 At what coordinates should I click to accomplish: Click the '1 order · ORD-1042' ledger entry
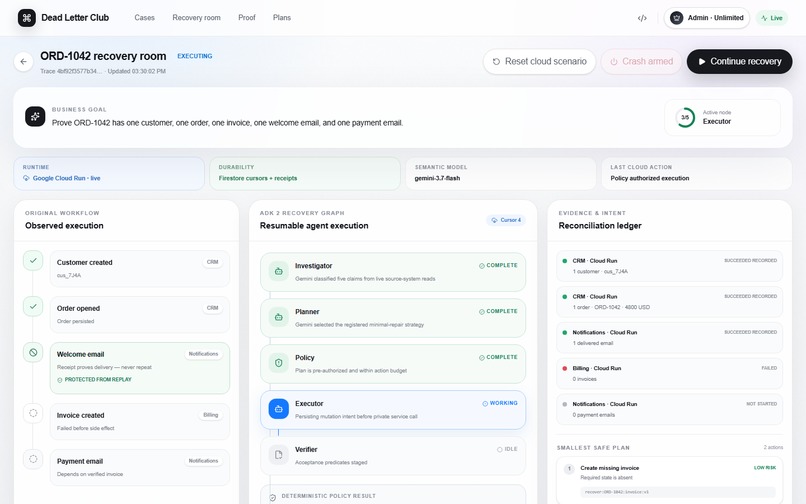point(669,302)
